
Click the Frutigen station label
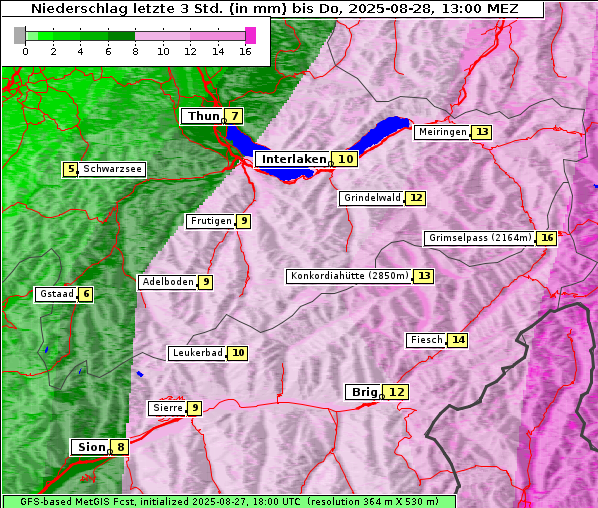coord(211,221)
